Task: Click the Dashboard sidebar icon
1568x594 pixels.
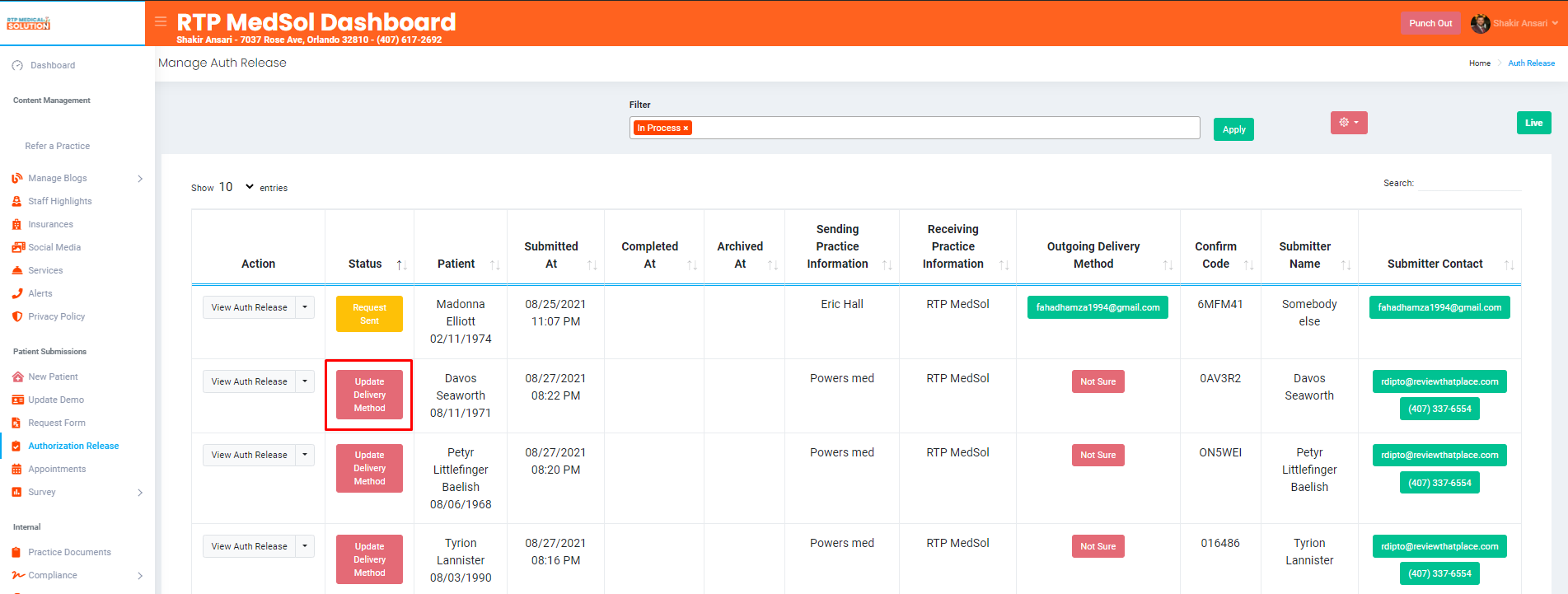Action: click(x=17, y=65)
